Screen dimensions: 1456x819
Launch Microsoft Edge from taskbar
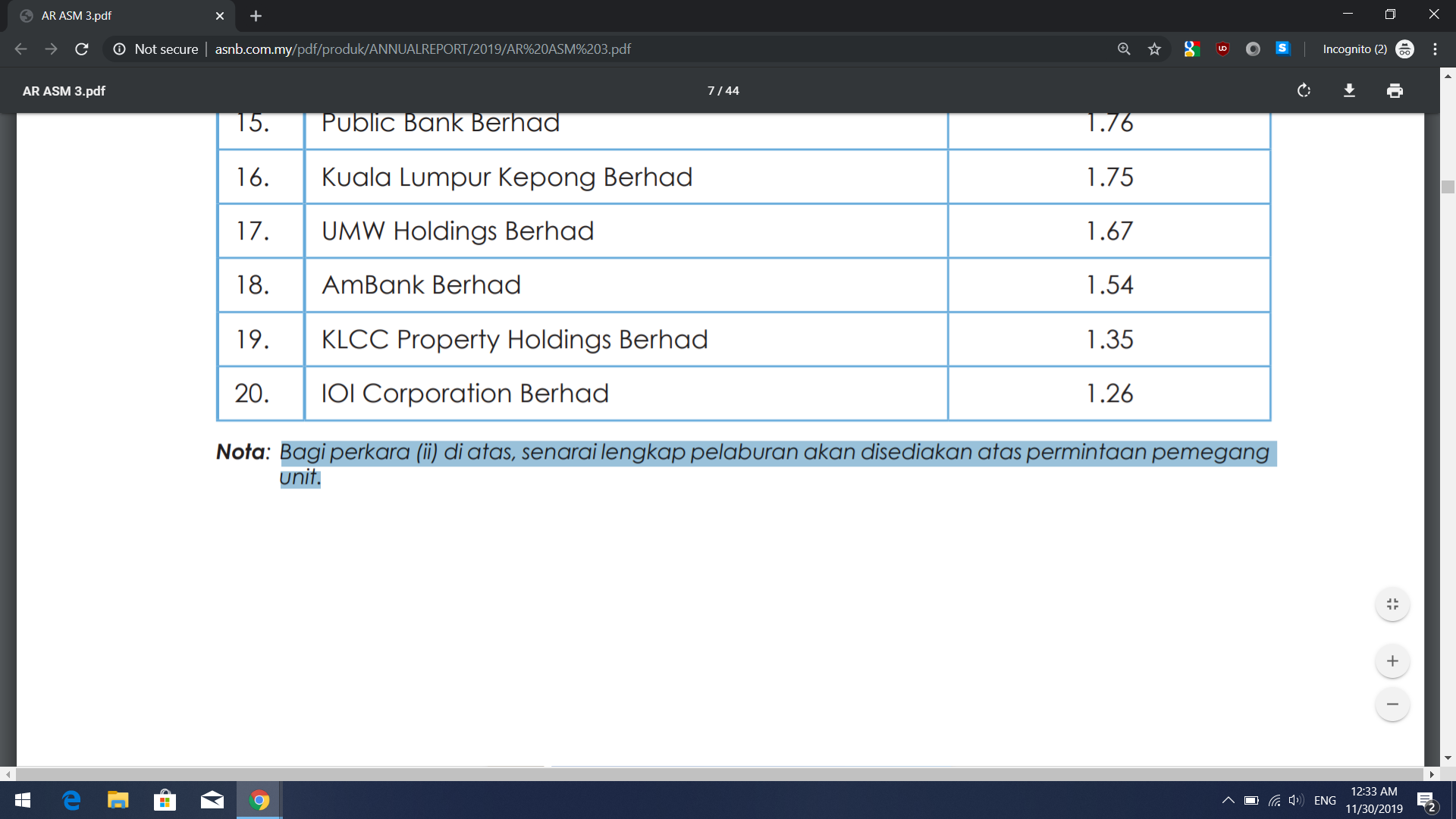point(71,800)
